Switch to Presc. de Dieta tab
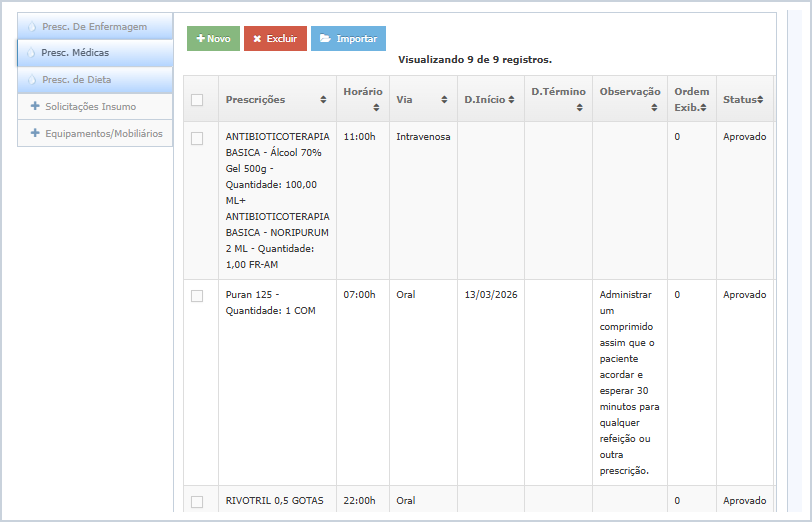This screenshot has width=812, height=522. (x=95, y=80)
